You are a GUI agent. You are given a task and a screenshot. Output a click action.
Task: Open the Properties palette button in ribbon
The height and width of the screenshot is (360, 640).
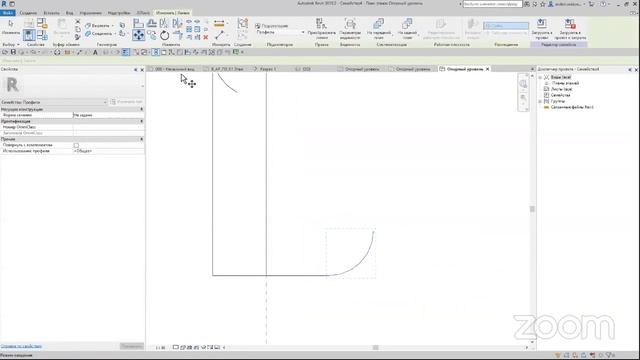pos(29,35)
